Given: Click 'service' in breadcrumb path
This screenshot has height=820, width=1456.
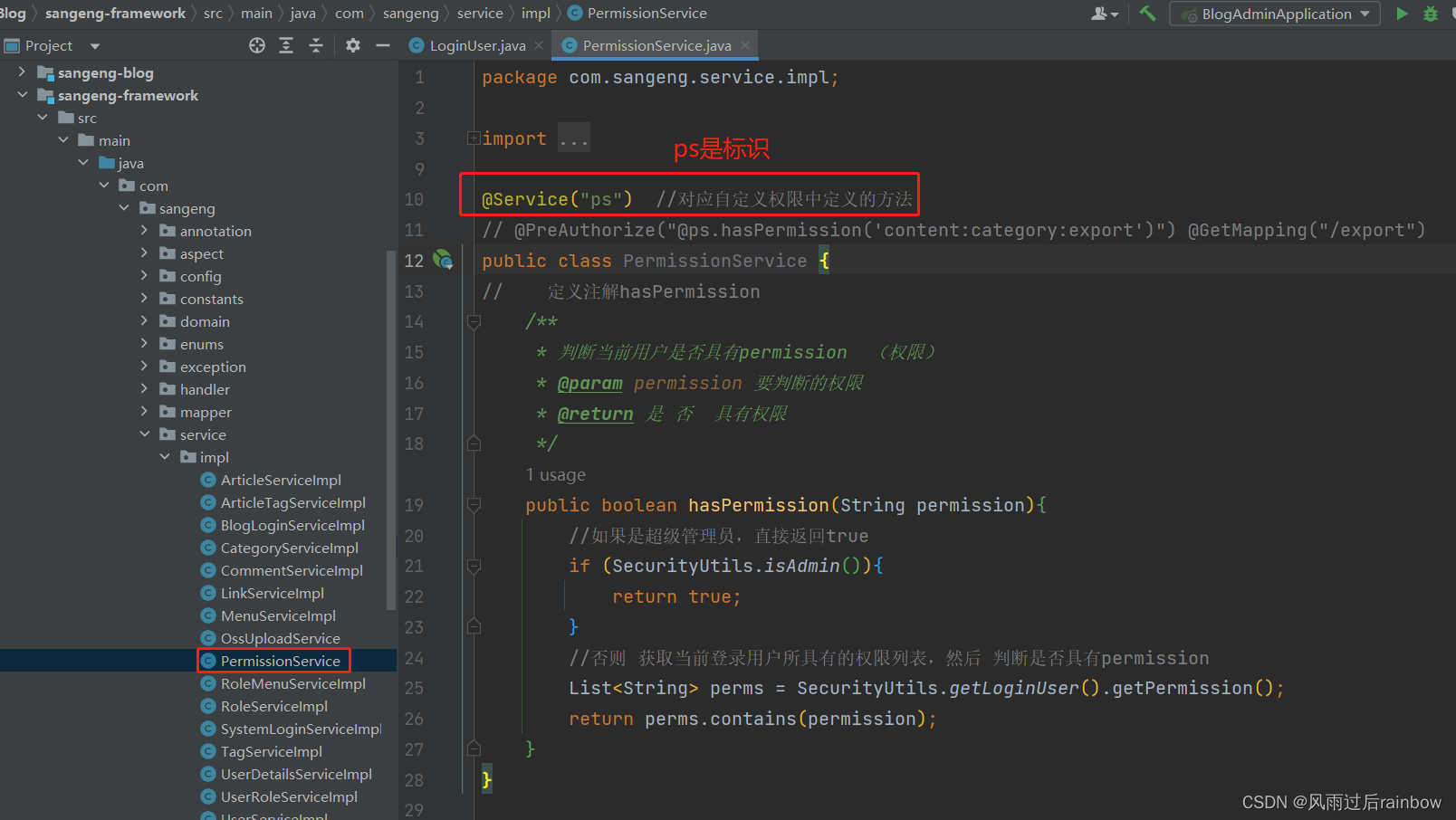Looking at the screenshot, I should pos(480,14).
